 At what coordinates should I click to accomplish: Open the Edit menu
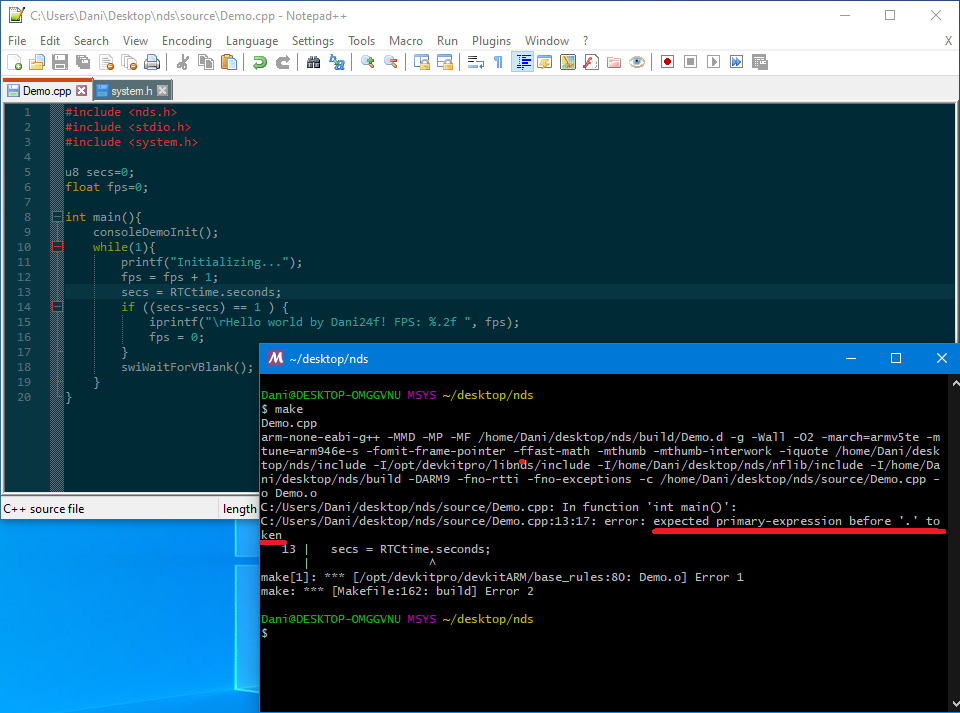[x=50, y=40]
